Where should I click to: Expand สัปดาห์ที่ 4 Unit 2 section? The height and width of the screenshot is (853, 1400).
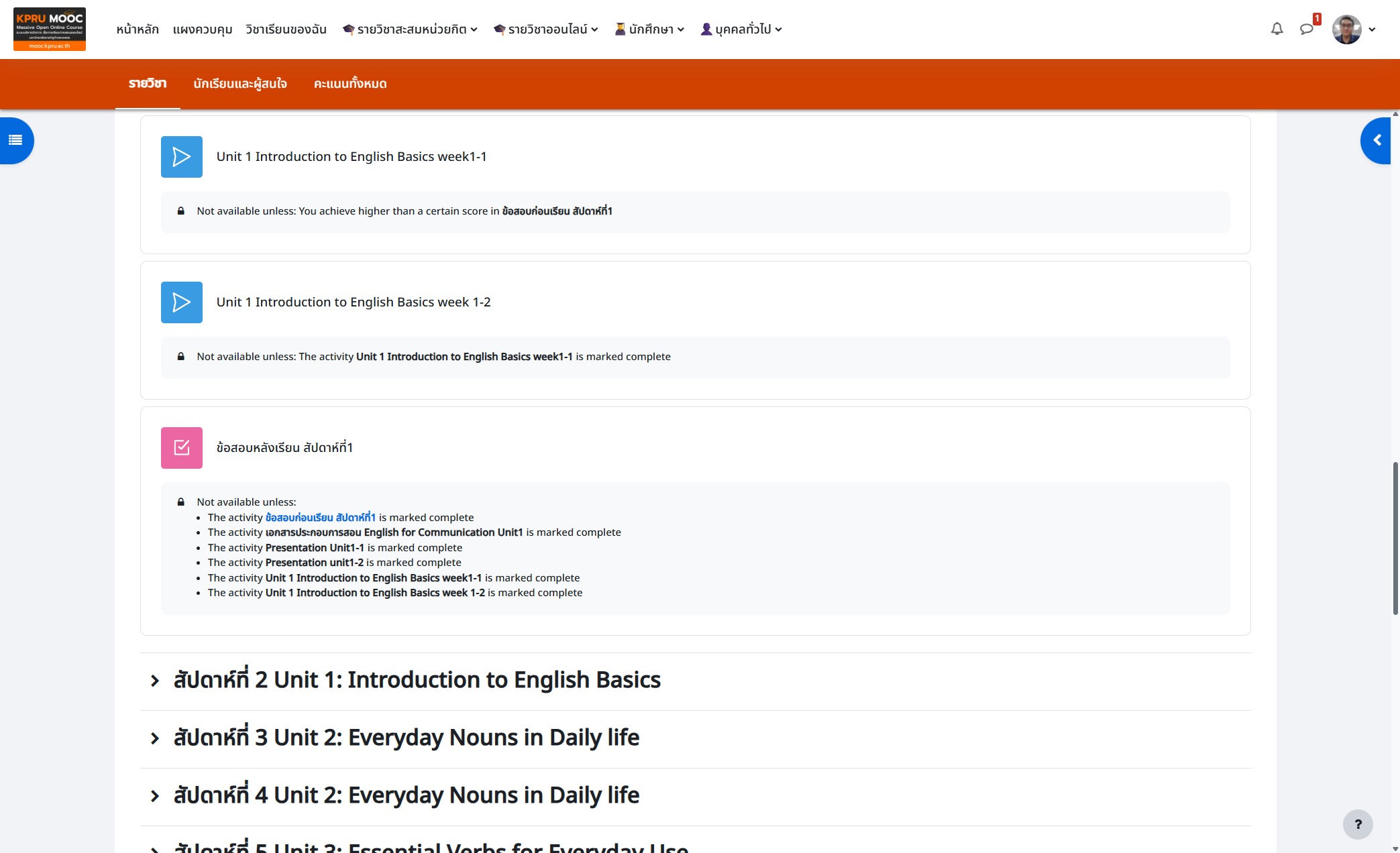point(155,796)
